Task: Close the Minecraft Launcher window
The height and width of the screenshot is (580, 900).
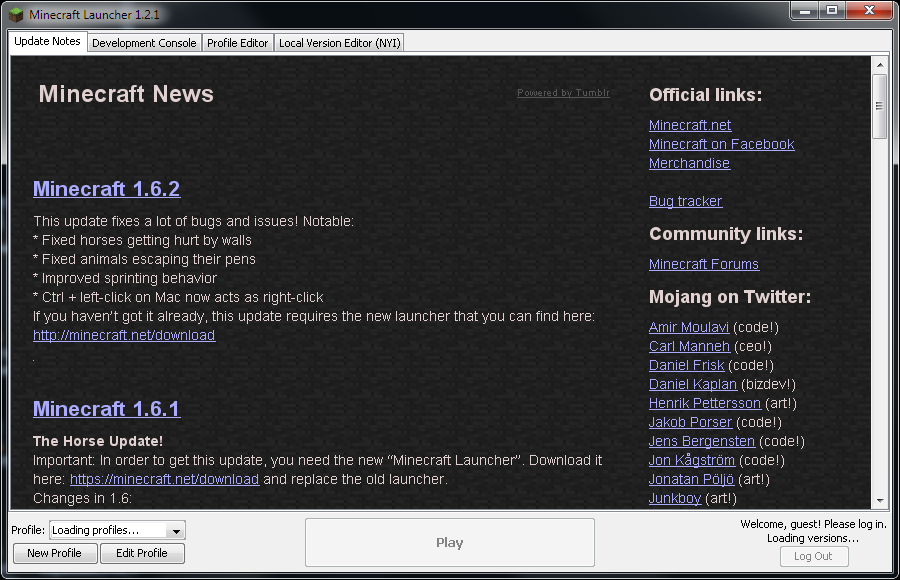Action: tap(869, 10)
